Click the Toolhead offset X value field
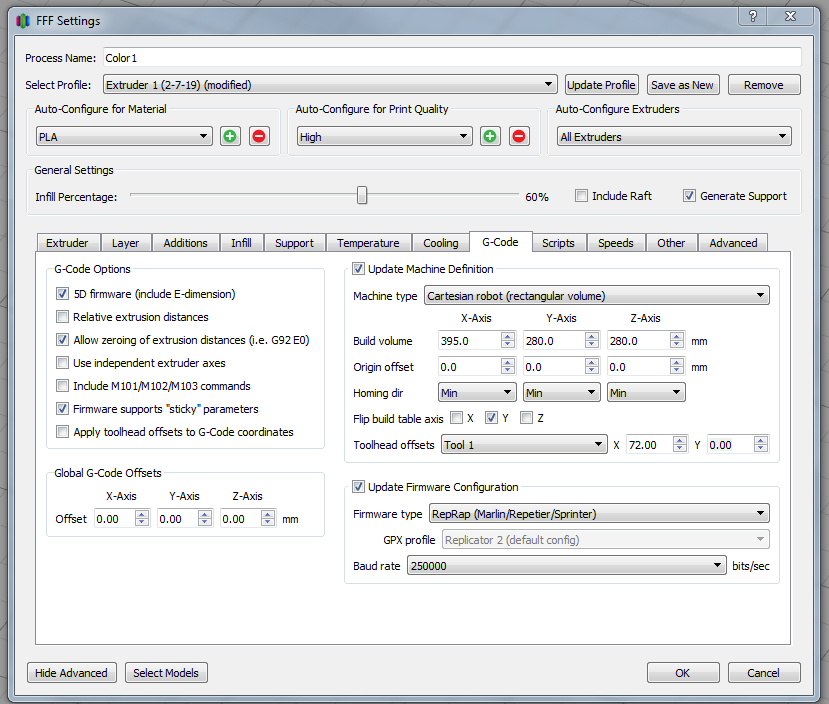 pyautogui.click(x=657, y=444)
